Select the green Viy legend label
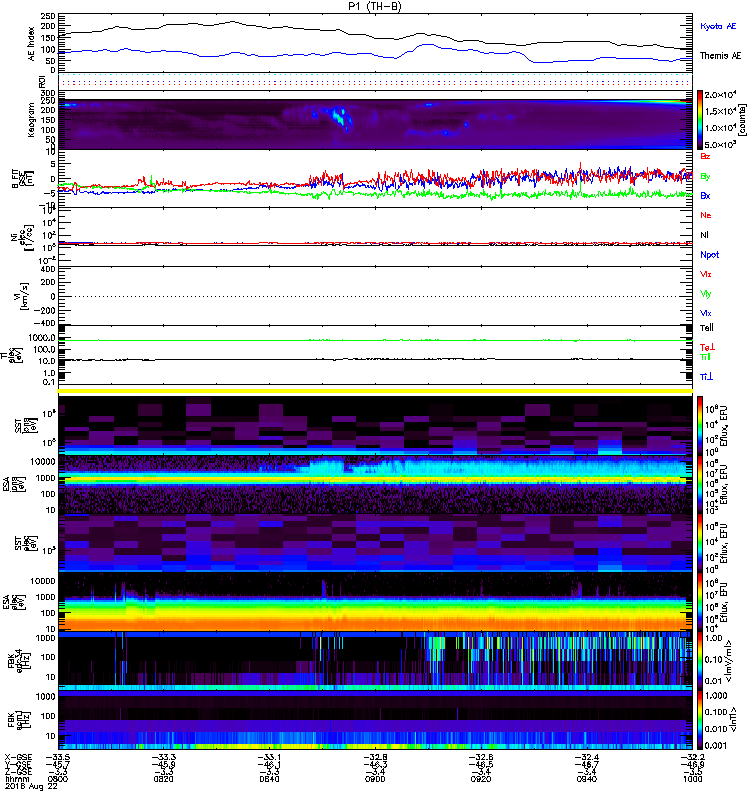This screenshot has width=750, height=800. click(706, 294)
